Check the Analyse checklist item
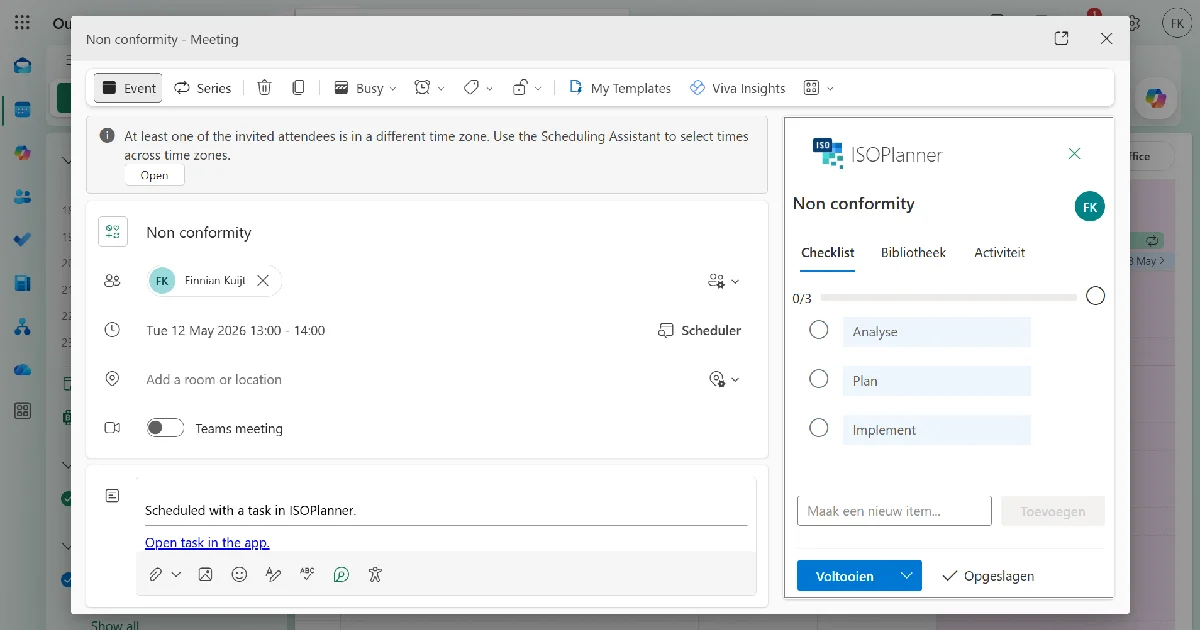Viewport: 1200px width, 630px height. (x=818, y=329)
